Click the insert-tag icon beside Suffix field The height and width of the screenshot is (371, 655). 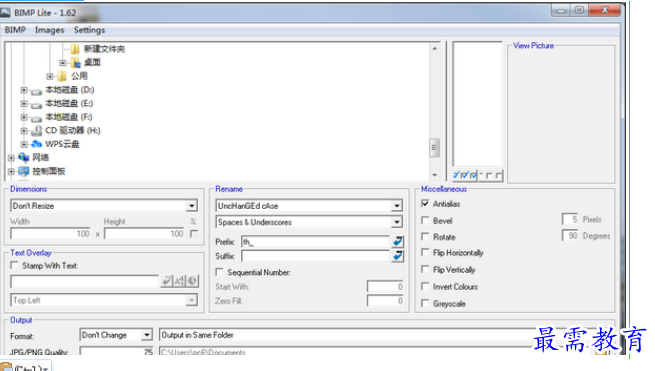[398, 256]
